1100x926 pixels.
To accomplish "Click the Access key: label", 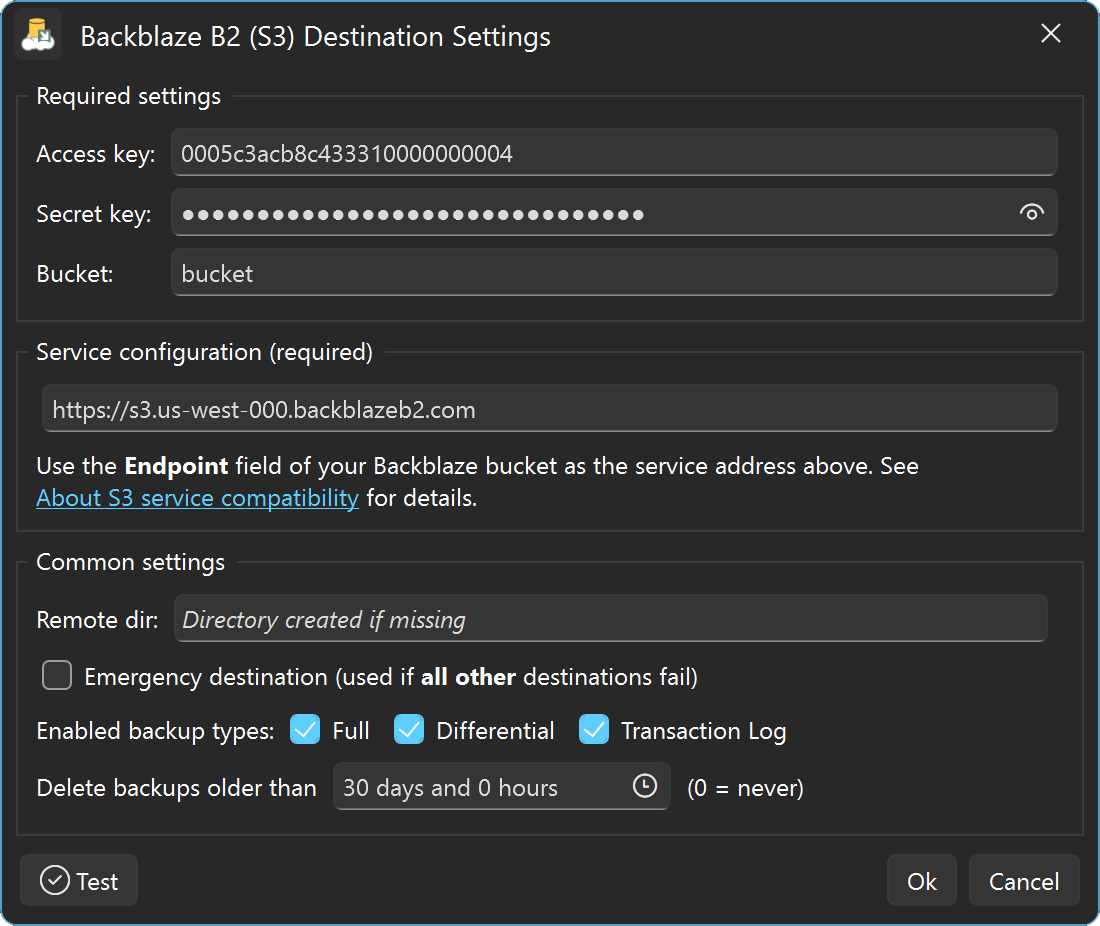I will (95, 154).
